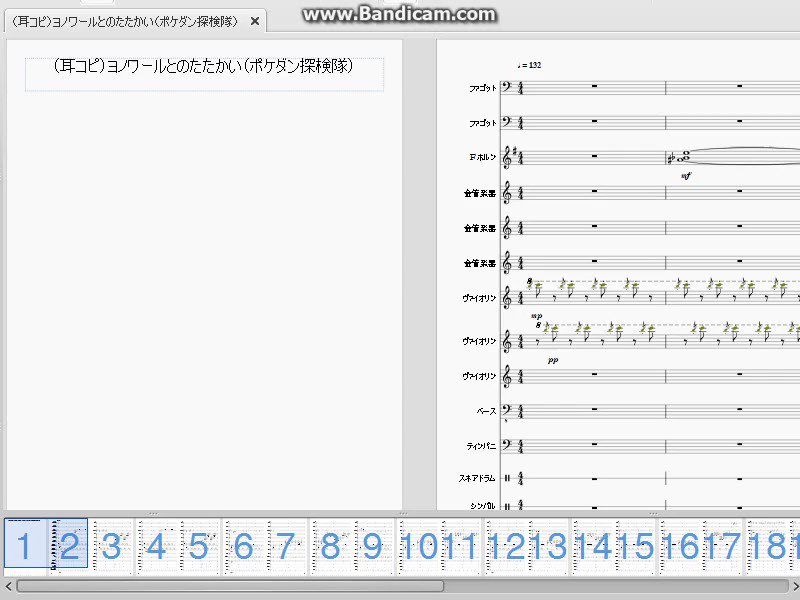
Task: Navigate to page 11 thumbnail
Action: [461, 545]
